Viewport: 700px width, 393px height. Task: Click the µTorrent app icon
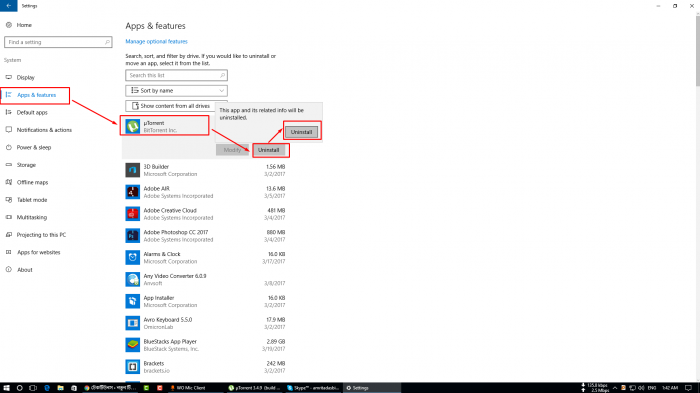click(x=133, y=126)
